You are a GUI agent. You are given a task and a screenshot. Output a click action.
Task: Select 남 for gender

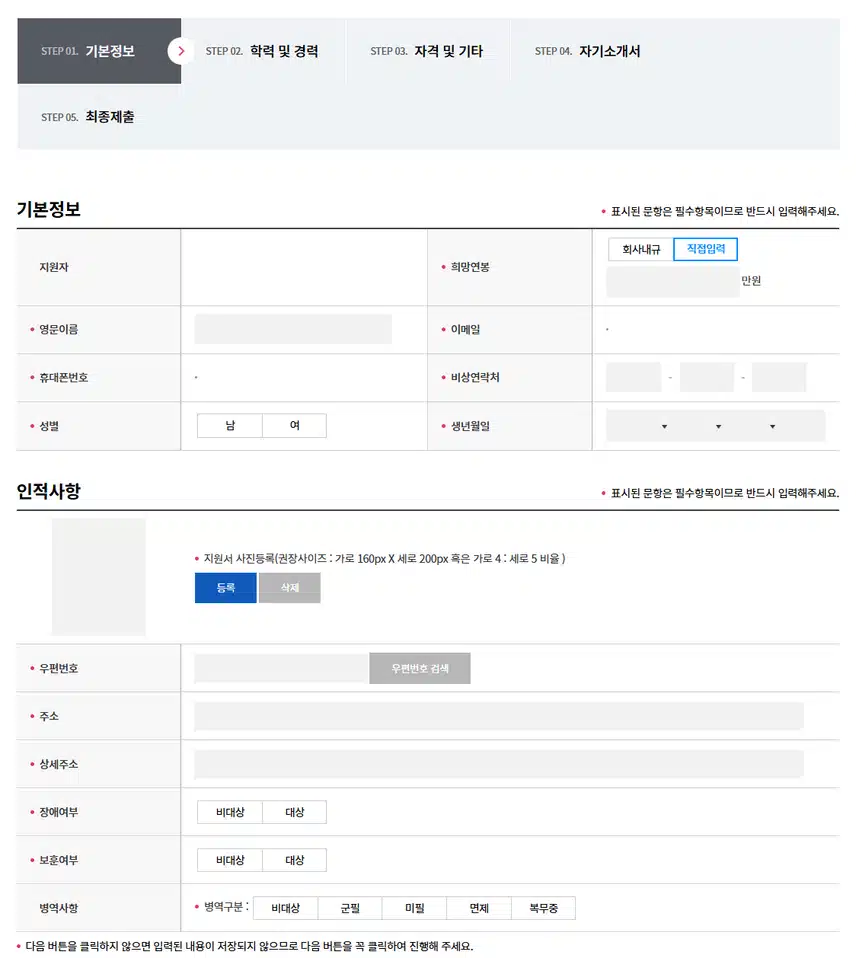point(230,425)
